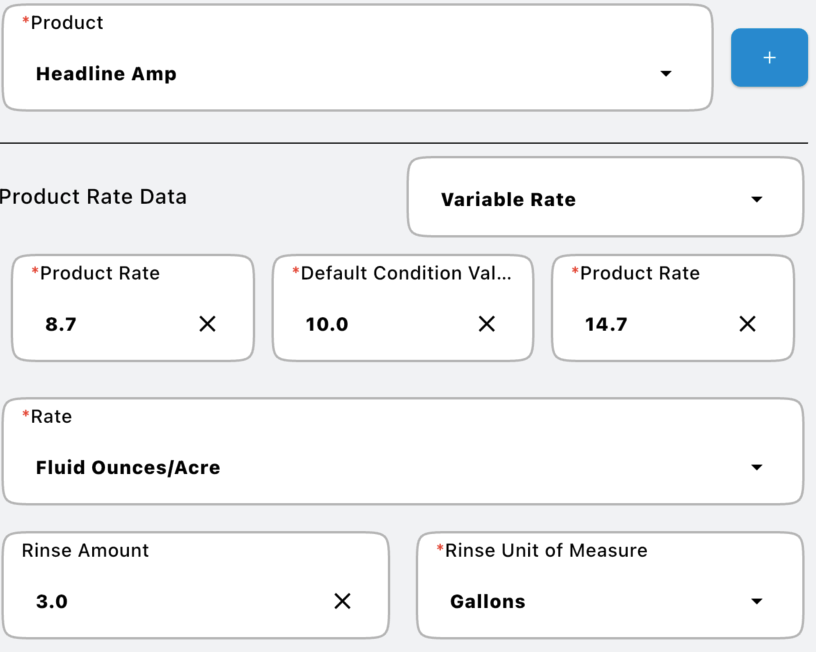This screenshot has height=652, width=816.
Task: Click the Rinse Unit of Measure label
Action: click(x=546, y=550)
